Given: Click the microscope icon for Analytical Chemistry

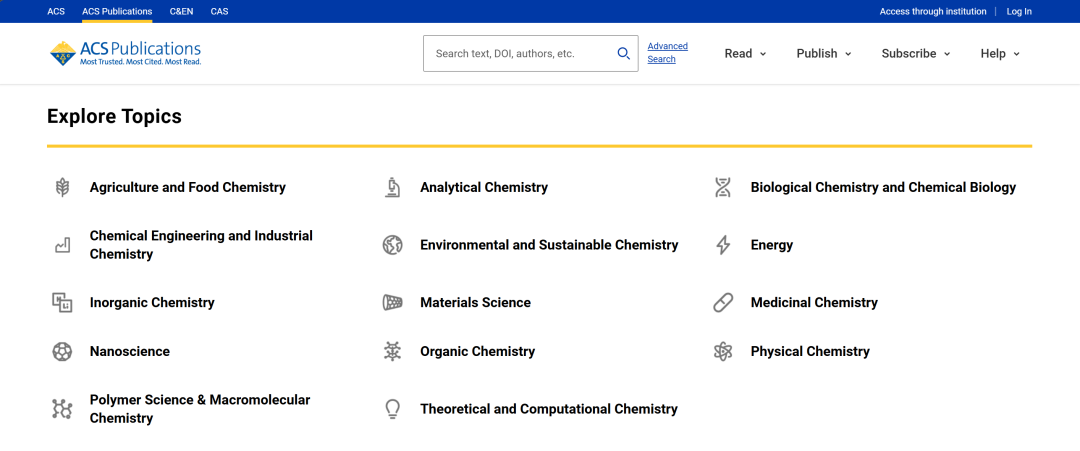Looking at the screenshot, I should pos(393,187).
